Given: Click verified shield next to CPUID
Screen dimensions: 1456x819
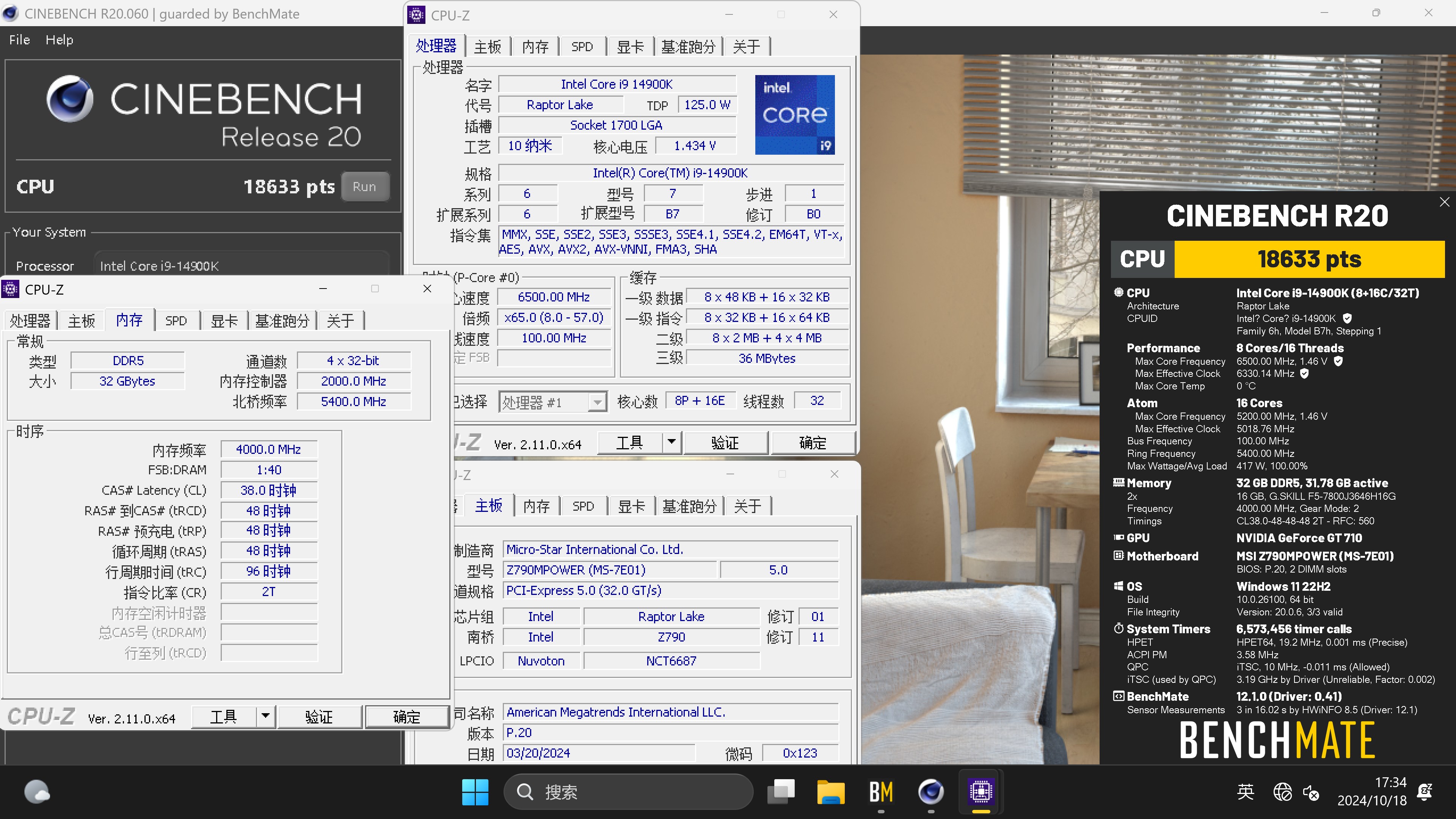Looking at the screenshot, I should [x=1347, y=318].
